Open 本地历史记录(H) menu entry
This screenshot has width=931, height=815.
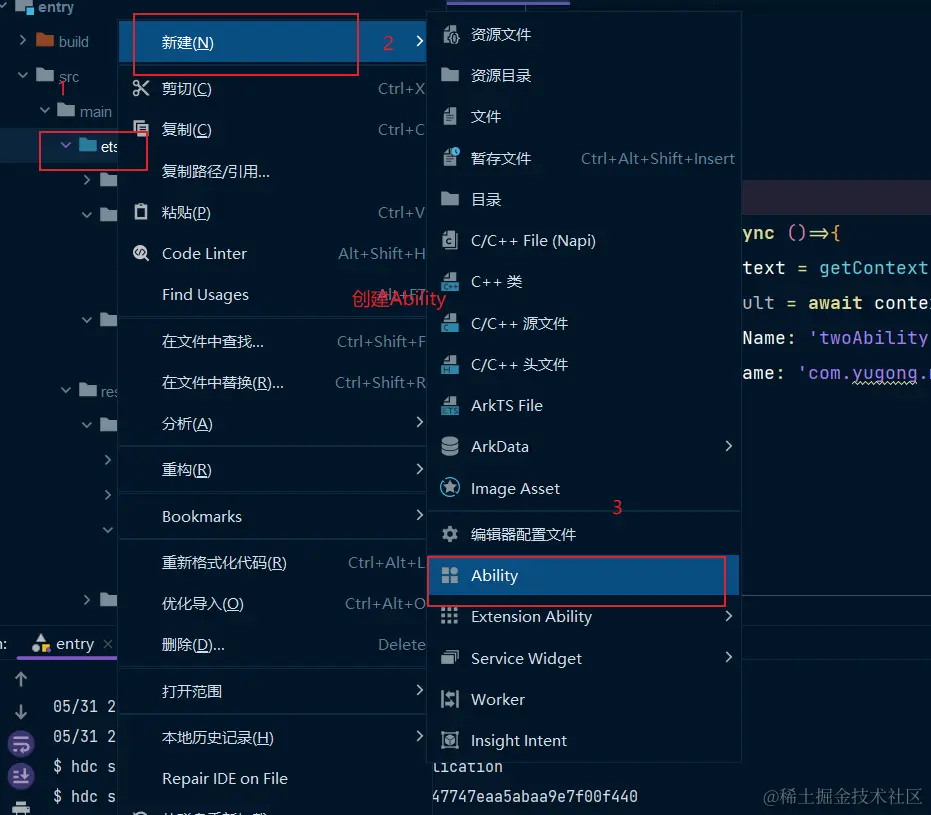click(x=273, y=737)
